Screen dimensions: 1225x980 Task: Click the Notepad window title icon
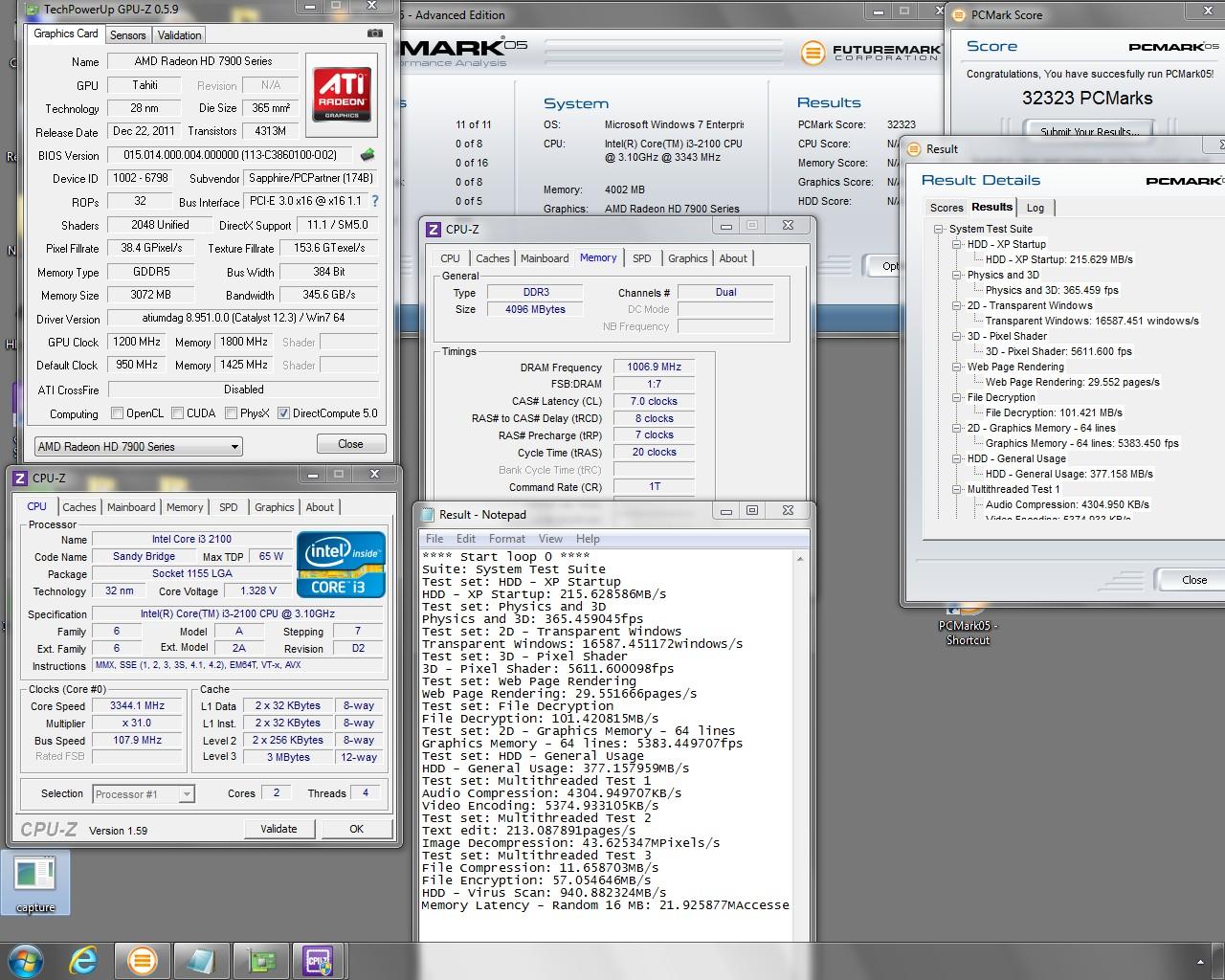point(428,514)
